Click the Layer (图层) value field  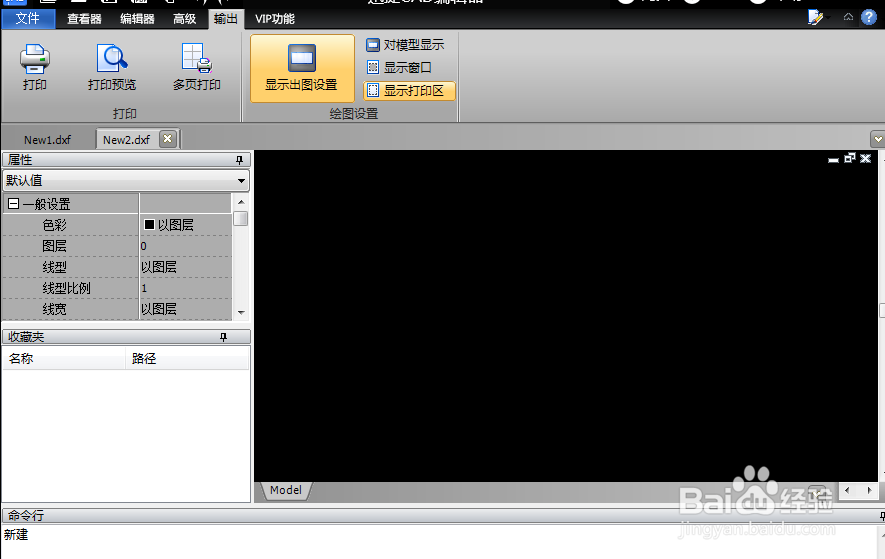pos(185,246)
